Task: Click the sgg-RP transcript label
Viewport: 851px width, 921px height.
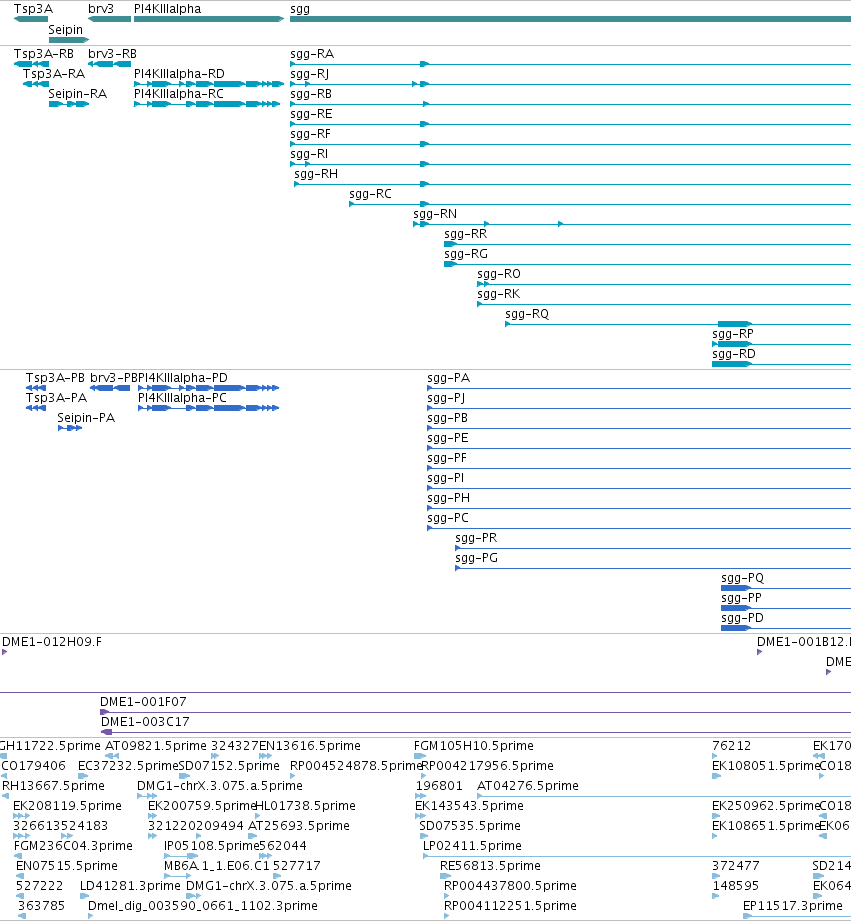Action: pos(732,334)
